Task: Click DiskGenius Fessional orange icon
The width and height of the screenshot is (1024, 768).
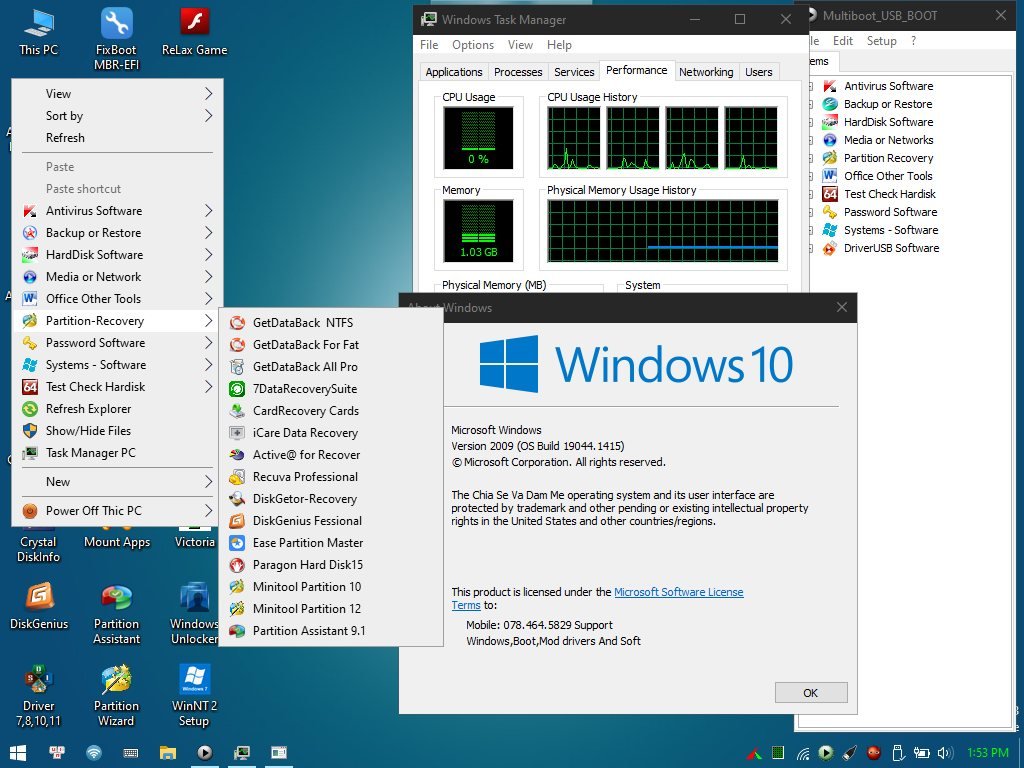Action: (237, 520)
